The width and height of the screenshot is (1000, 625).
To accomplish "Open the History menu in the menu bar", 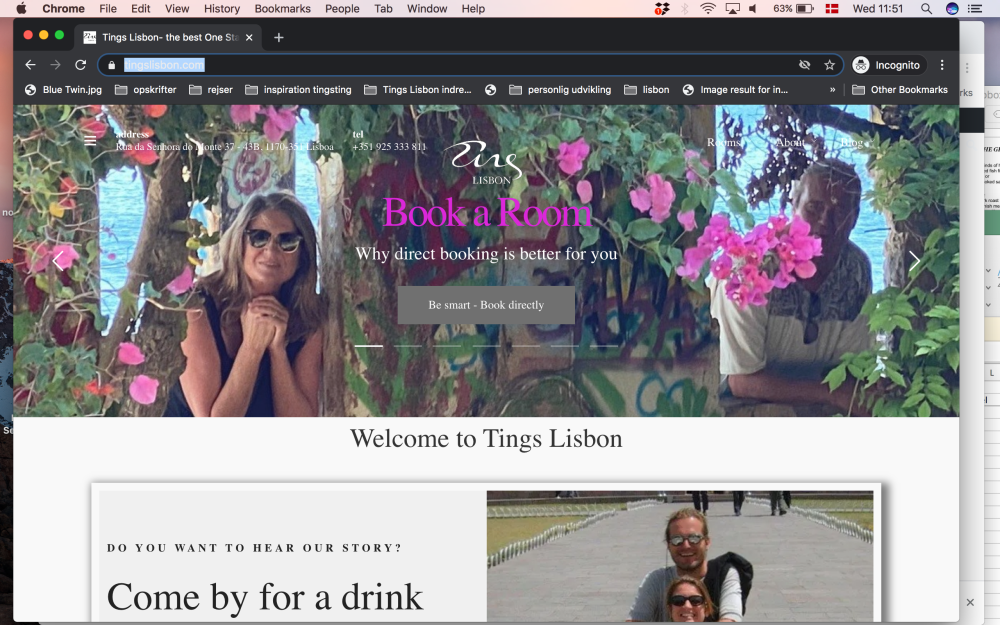I will [x=221, y=9].
